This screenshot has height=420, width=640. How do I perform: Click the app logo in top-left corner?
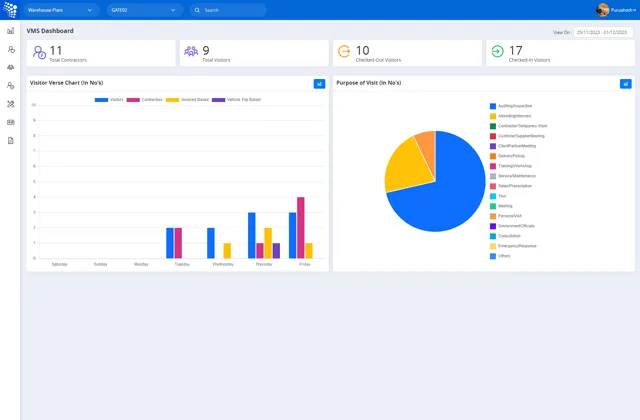(x=10, y=10)
